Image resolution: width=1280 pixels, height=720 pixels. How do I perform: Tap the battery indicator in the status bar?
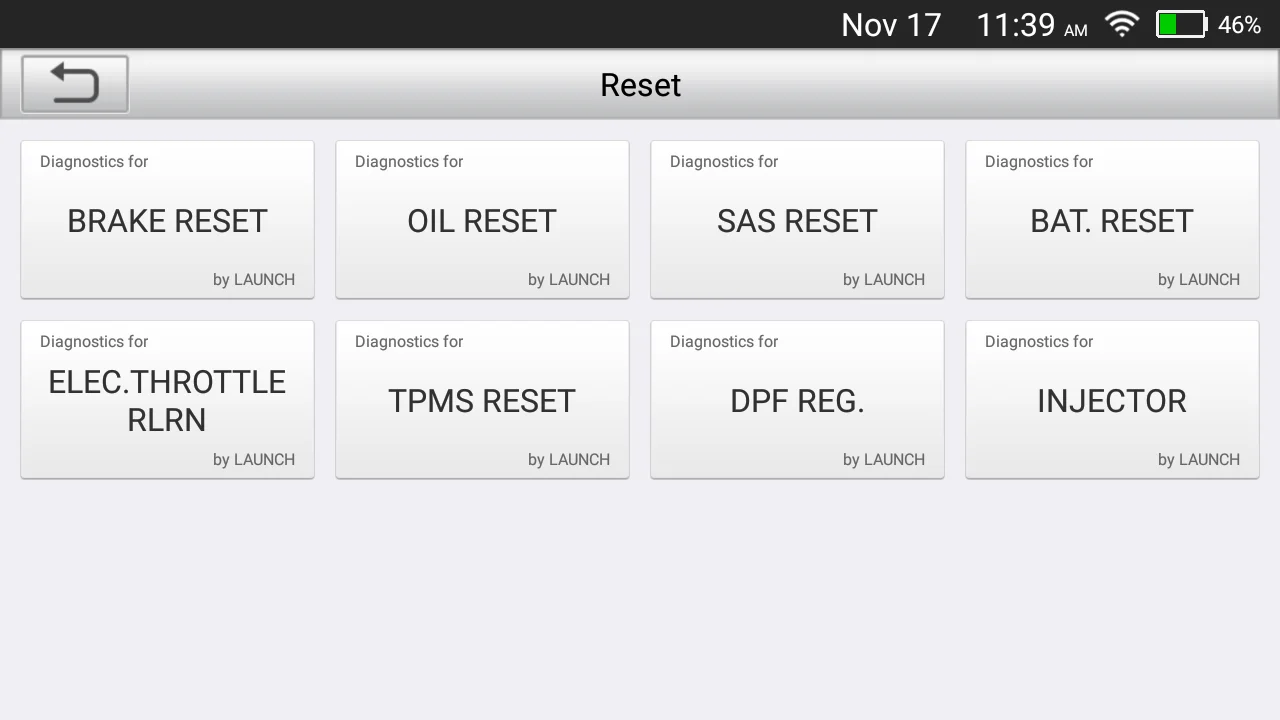[1181, 24]
